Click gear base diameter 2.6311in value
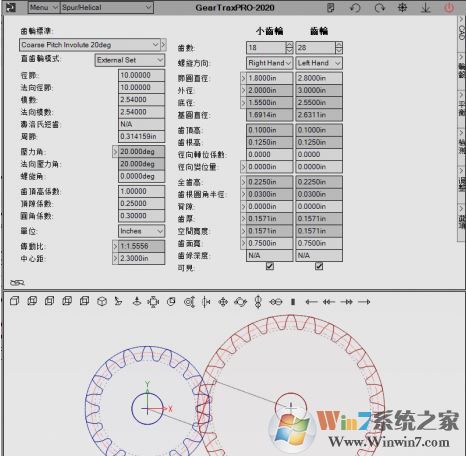The width and height of the screenshot is (466, 456). 319,115
